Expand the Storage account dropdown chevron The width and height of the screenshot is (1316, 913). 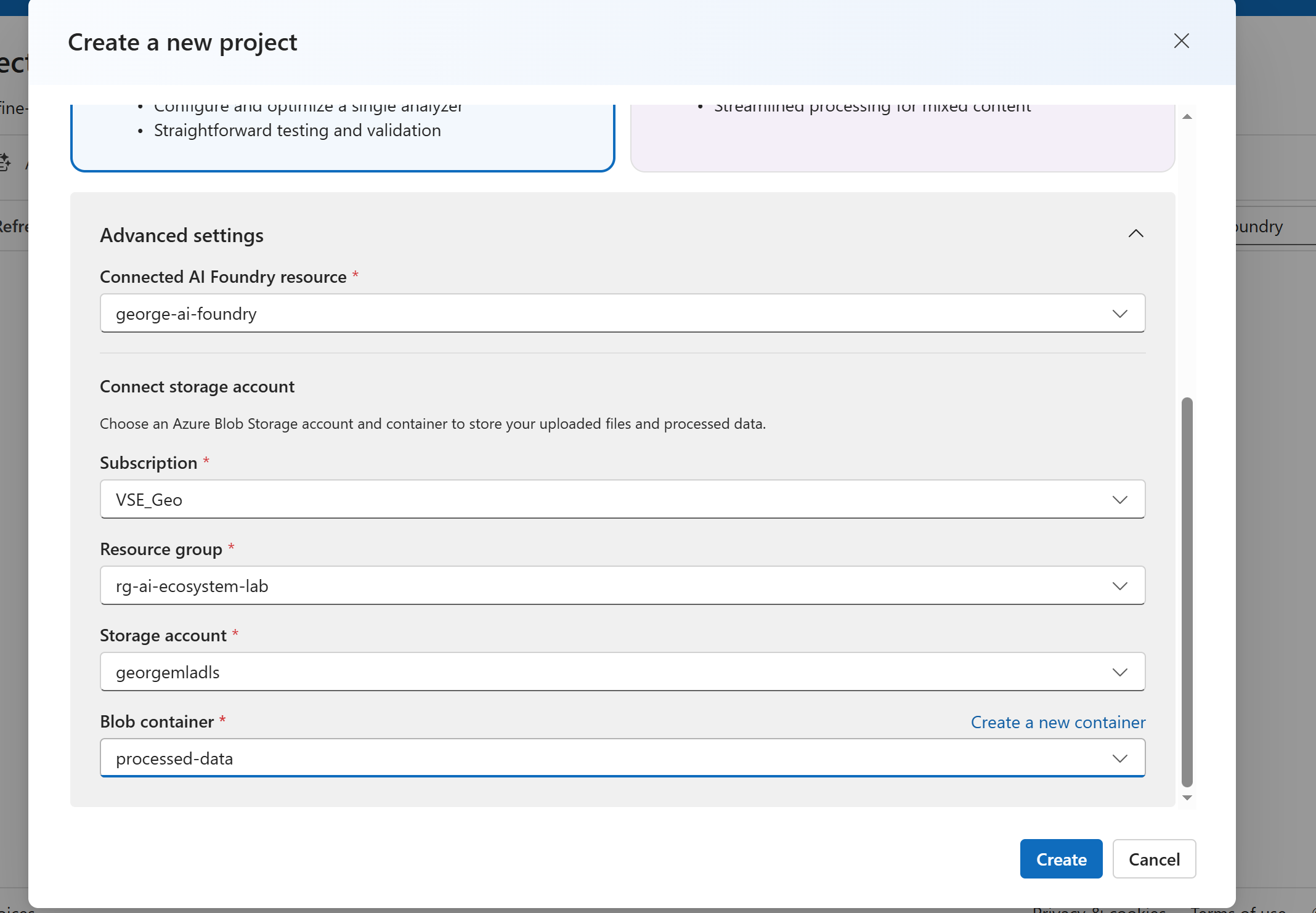pos(1119,672)
